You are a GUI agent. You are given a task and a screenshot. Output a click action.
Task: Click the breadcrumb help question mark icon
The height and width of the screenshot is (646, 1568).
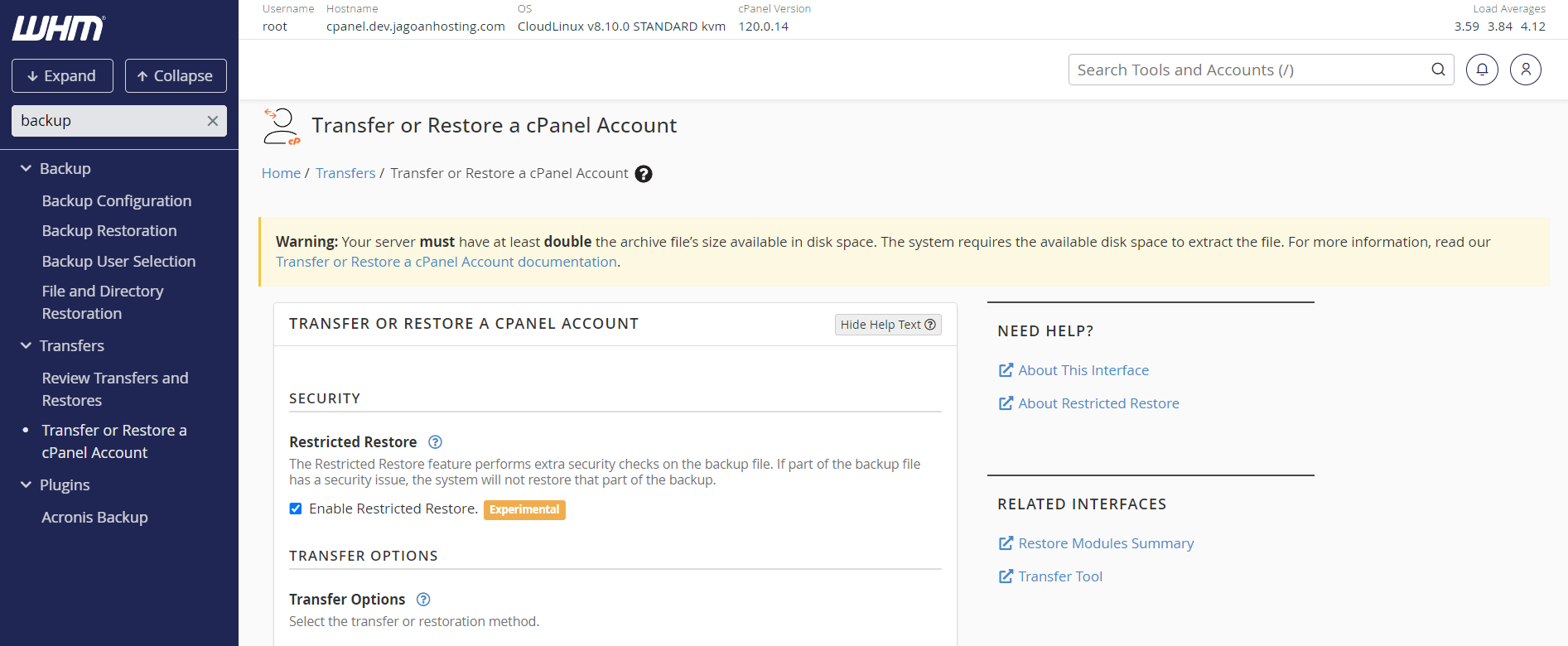click(644, 174)
